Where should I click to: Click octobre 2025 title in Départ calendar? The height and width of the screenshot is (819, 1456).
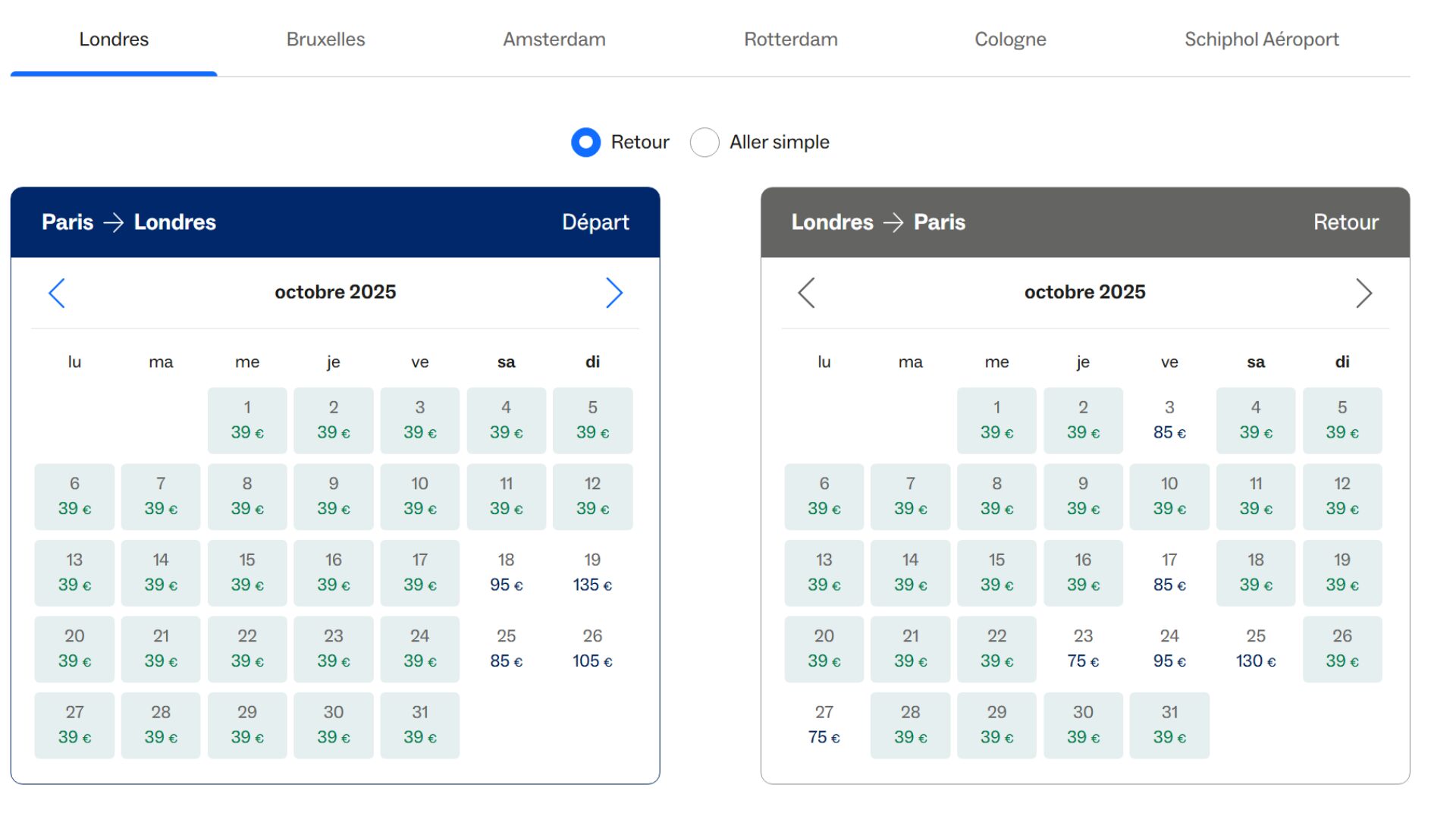335,292
